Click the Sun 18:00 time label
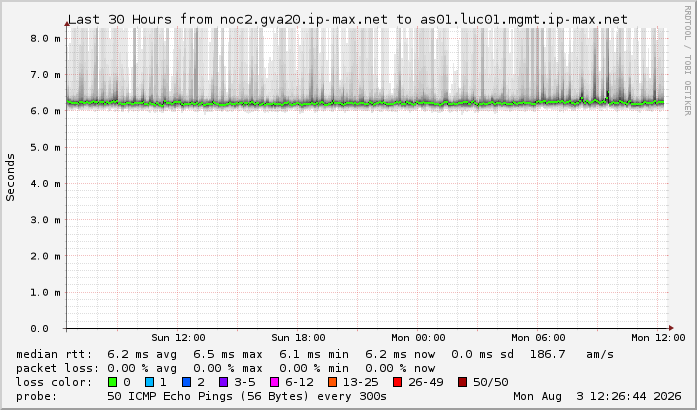This screenshot has width=697, height=410. click(x=298, y=338)
